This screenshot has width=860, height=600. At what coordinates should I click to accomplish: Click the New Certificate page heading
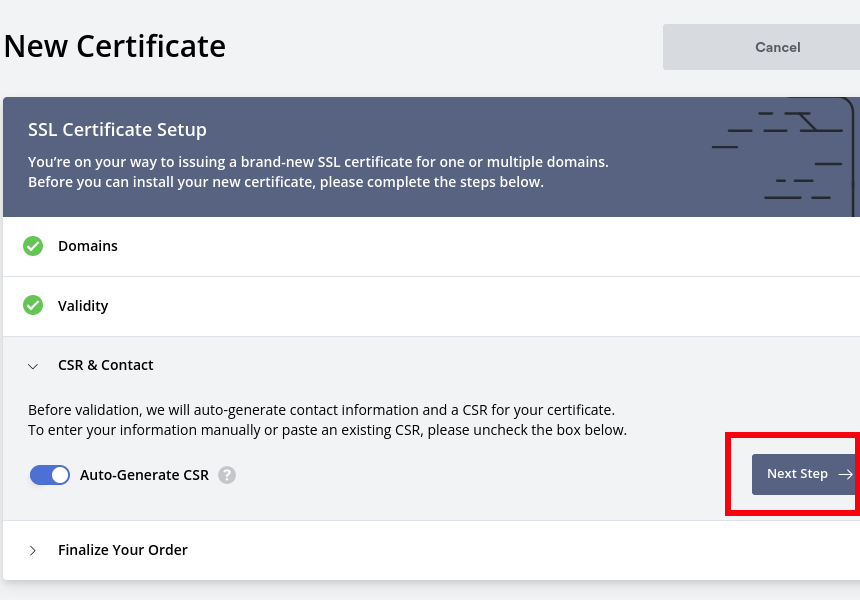click(x=115, y=46)
